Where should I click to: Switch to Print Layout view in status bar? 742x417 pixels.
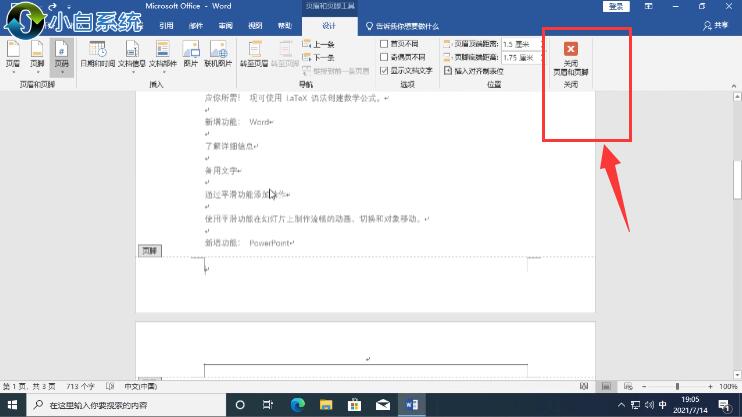(x=606, y=387)
